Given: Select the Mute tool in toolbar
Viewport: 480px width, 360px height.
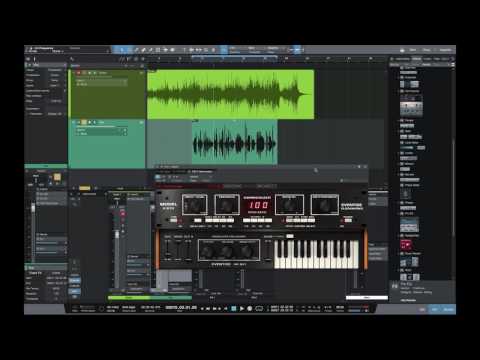Looking at the screenshot, I should click(158, 50).
